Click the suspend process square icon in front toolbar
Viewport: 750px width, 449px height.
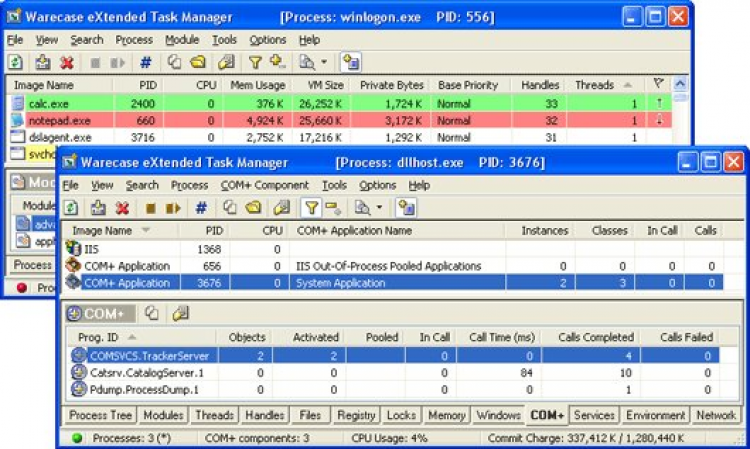coord(151,208)
